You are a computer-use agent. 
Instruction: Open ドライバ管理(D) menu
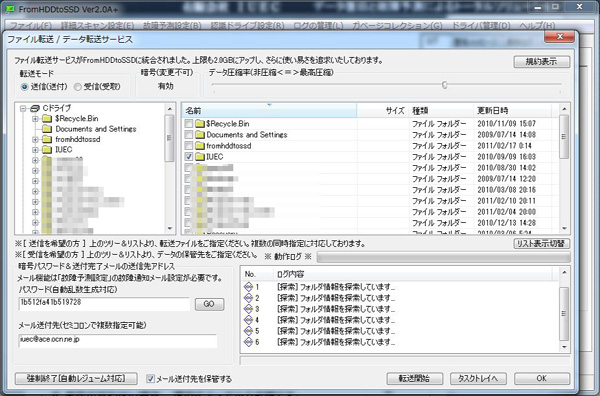pos(481,26)
